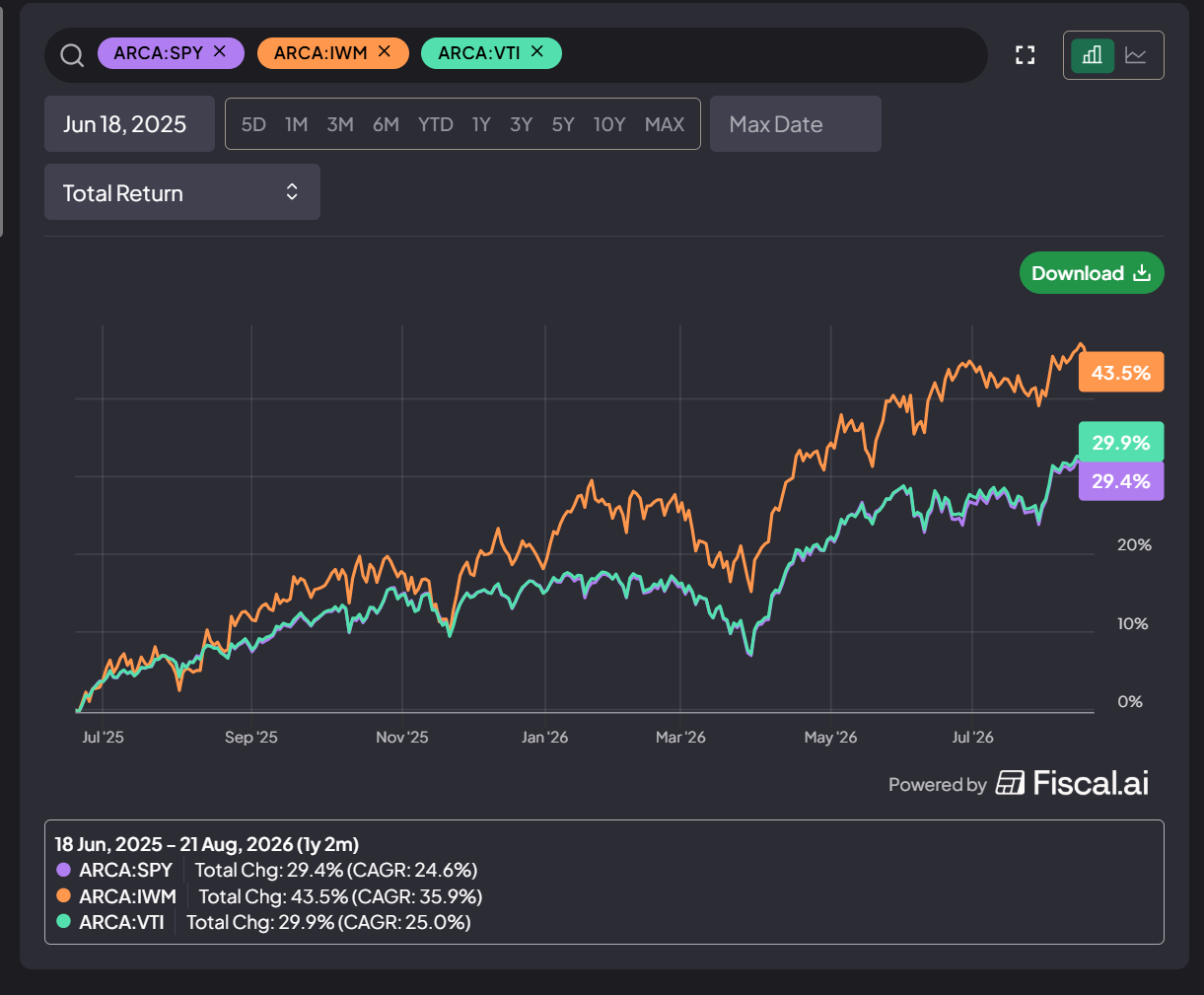
Task: Click the empty area of ticker search bar
Action: [774, 55]
